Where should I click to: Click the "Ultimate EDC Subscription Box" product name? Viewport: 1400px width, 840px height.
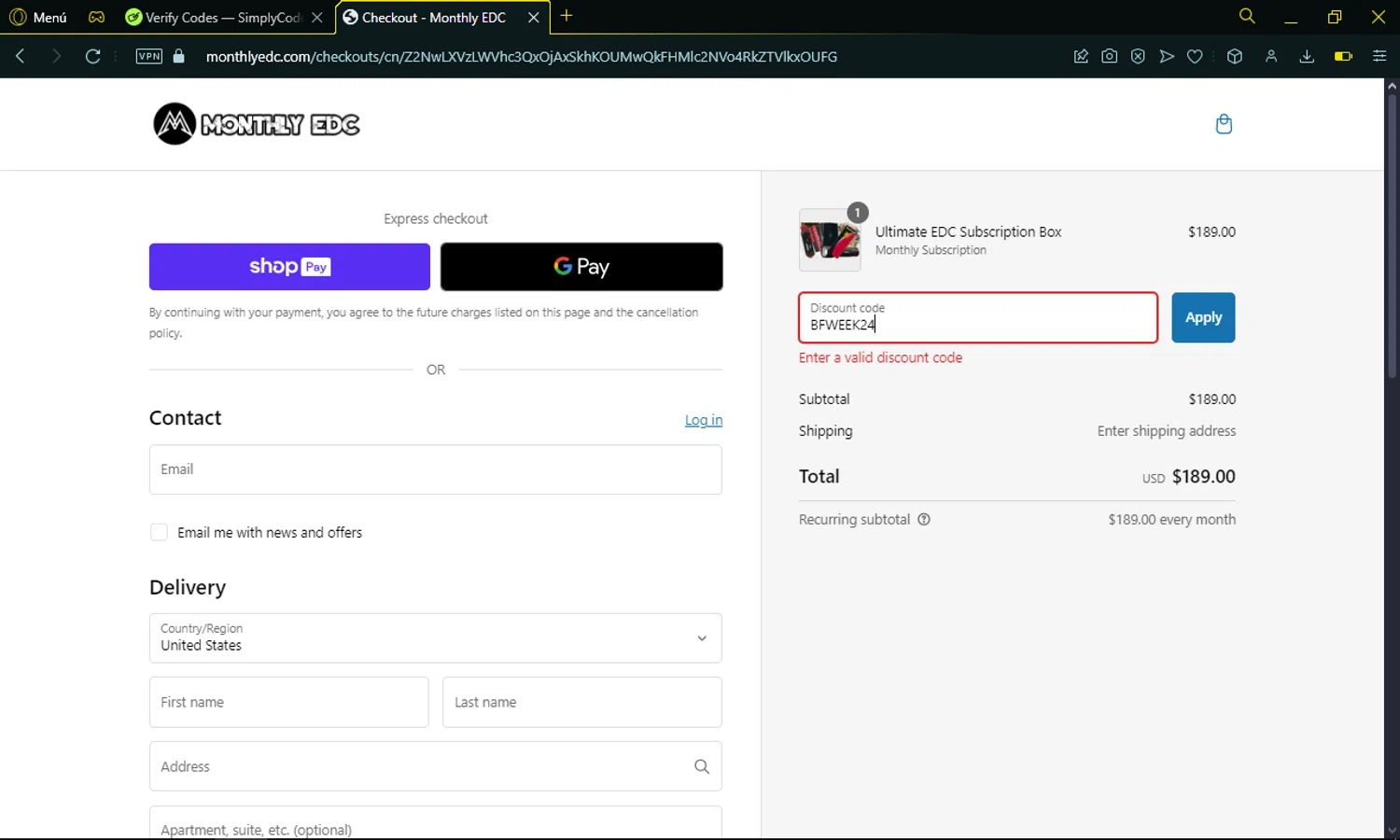click(x=969, y=231)
